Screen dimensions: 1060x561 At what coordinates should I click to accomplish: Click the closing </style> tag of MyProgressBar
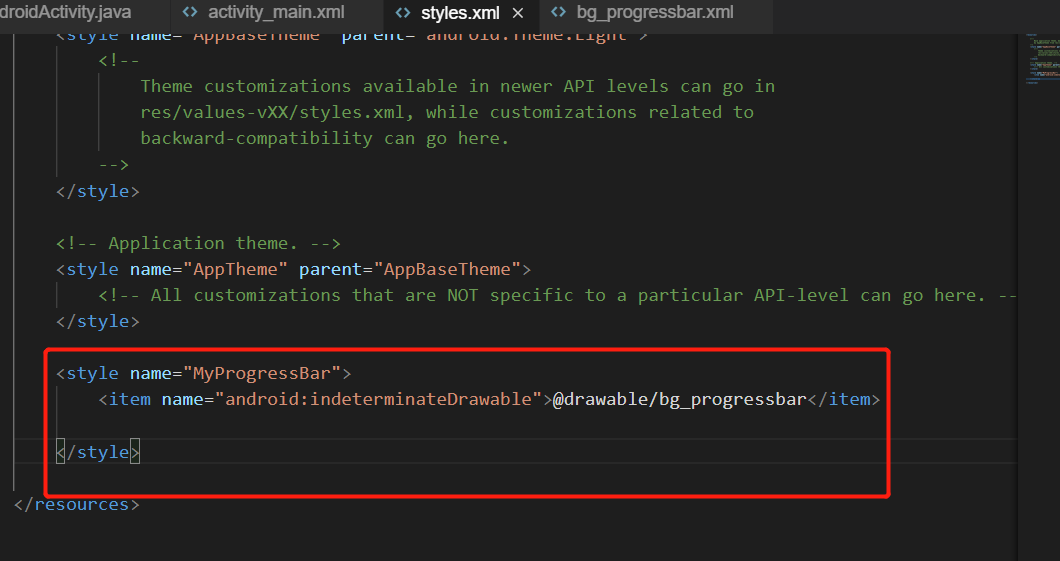coord(98,452)
